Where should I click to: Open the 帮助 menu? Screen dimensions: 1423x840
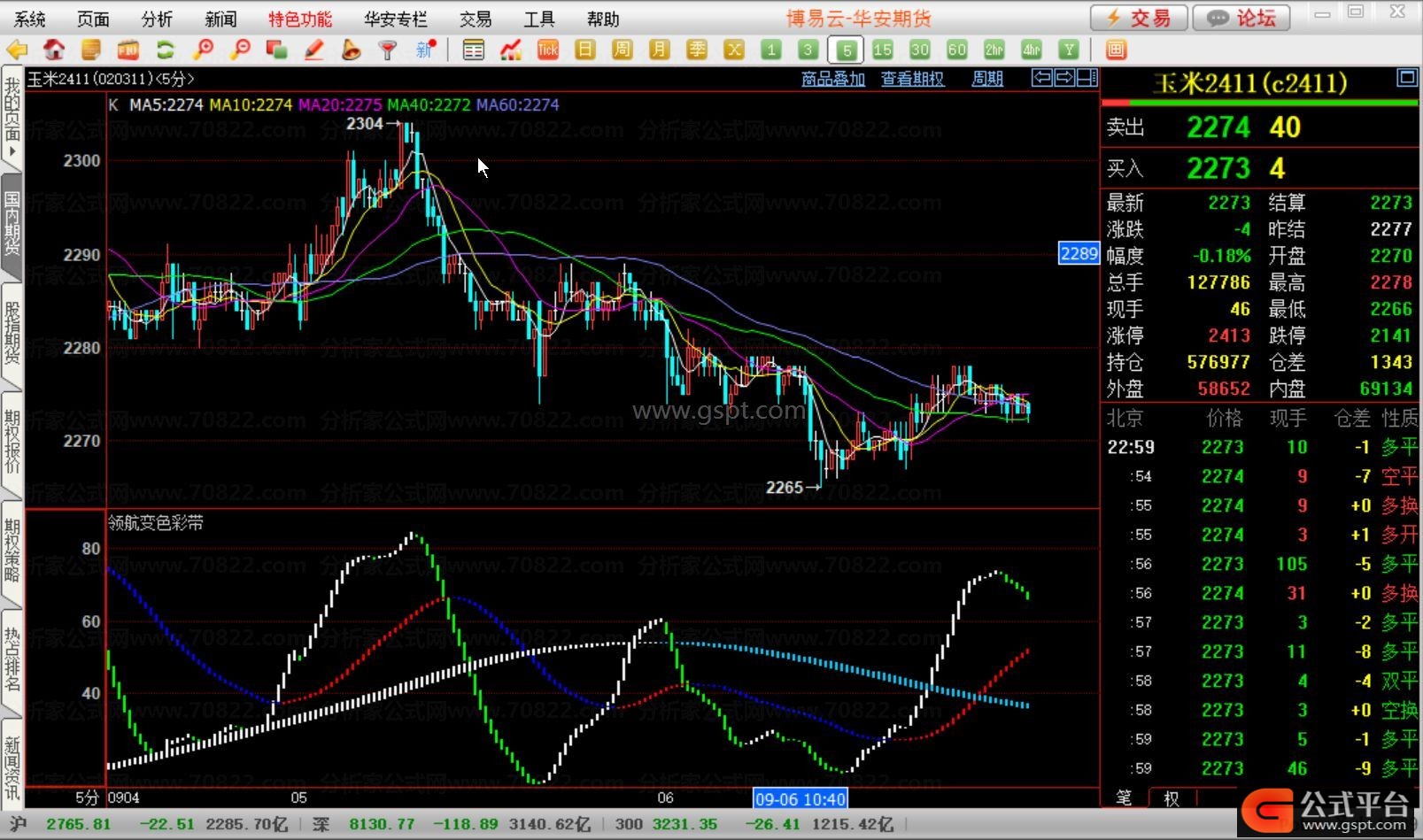click(x=603, y=19)
